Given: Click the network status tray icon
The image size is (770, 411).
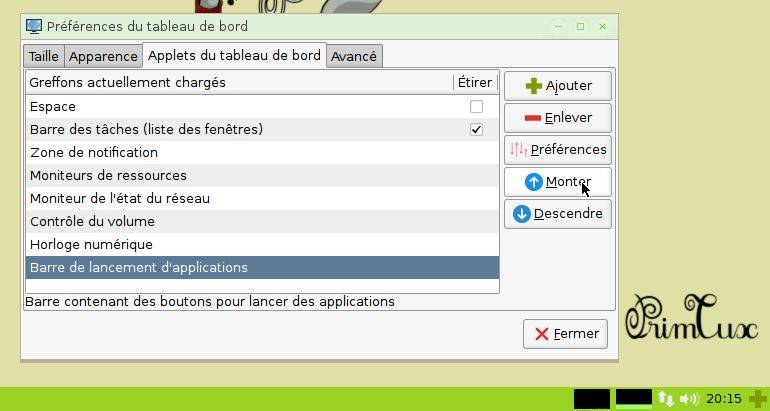Looking at the screenshot, I should pyautogui.click(x=665, y=398).
